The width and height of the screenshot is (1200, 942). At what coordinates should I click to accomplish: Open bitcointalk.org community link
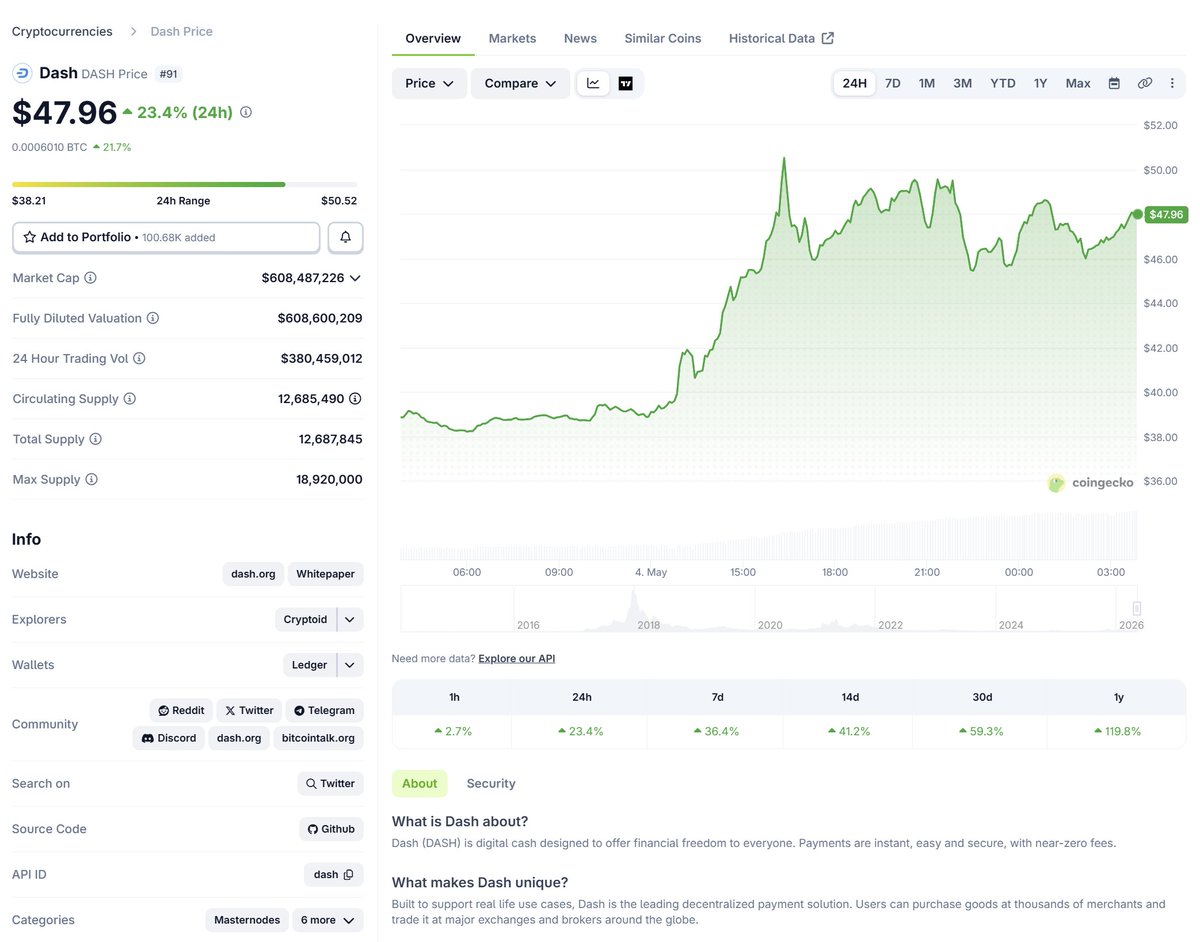(x=318, y=738)
